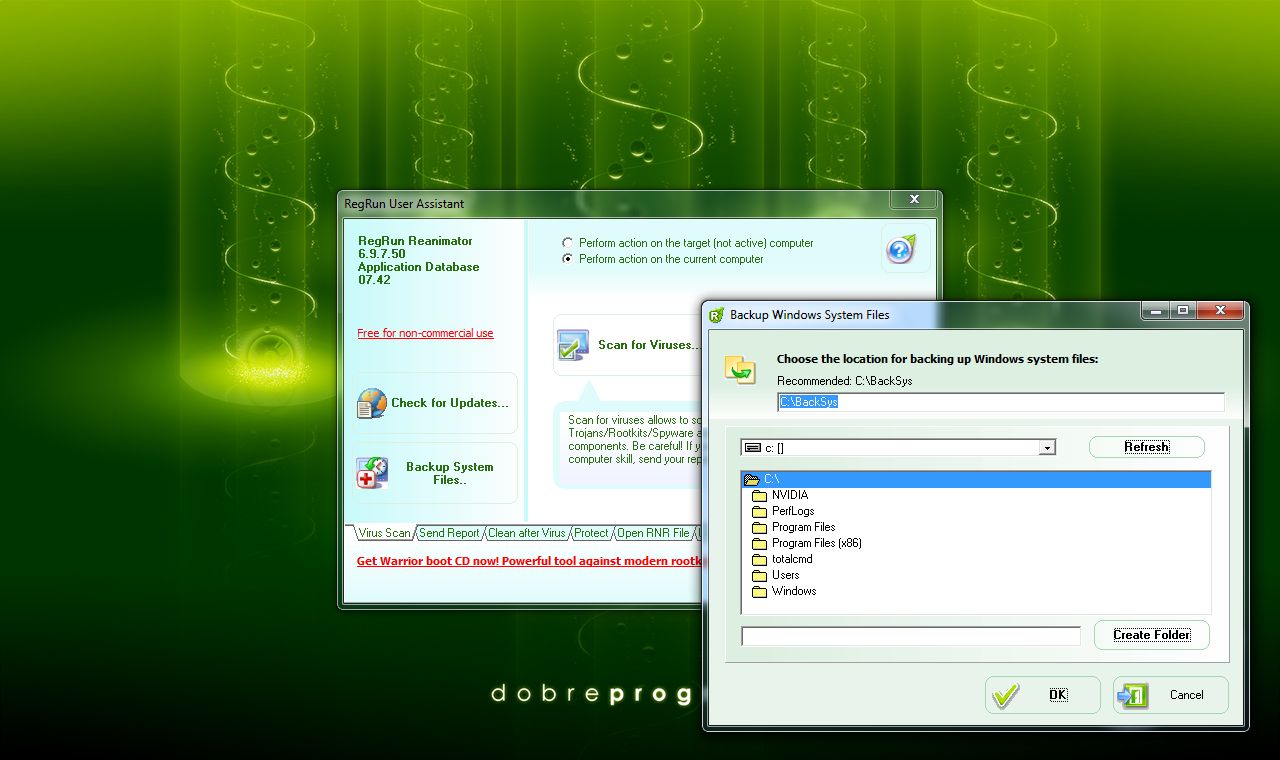Minimize the Backup Windows System Files dialog
This screenshot has height=760, width=1280.
click(1155, 311)
